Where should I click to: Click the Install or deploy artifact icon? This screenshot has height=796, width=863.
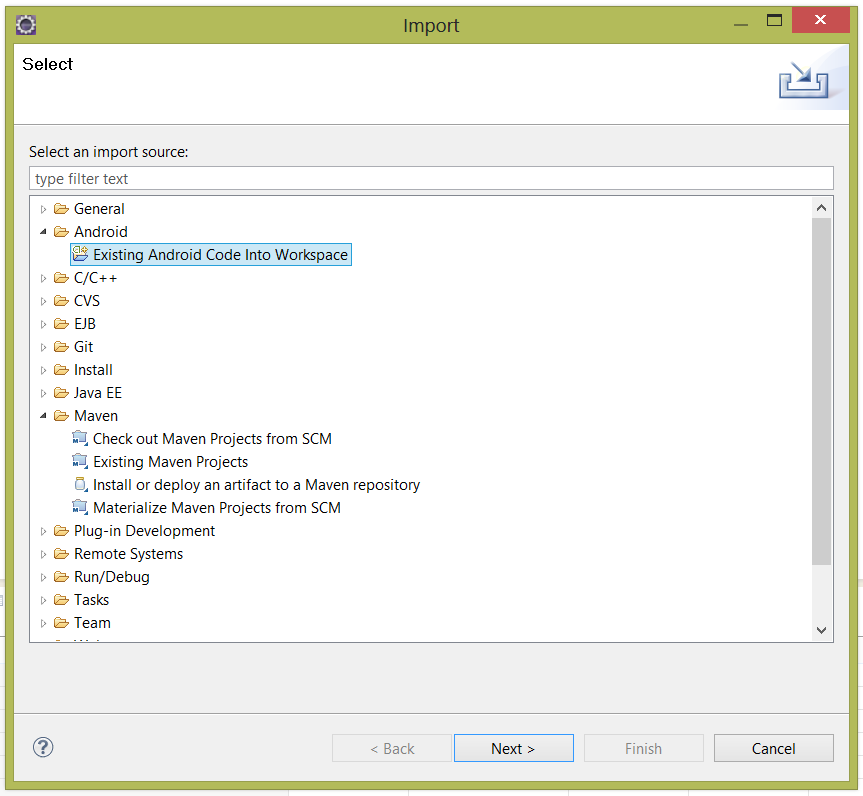pyautogui.click(x=80, y=485)
